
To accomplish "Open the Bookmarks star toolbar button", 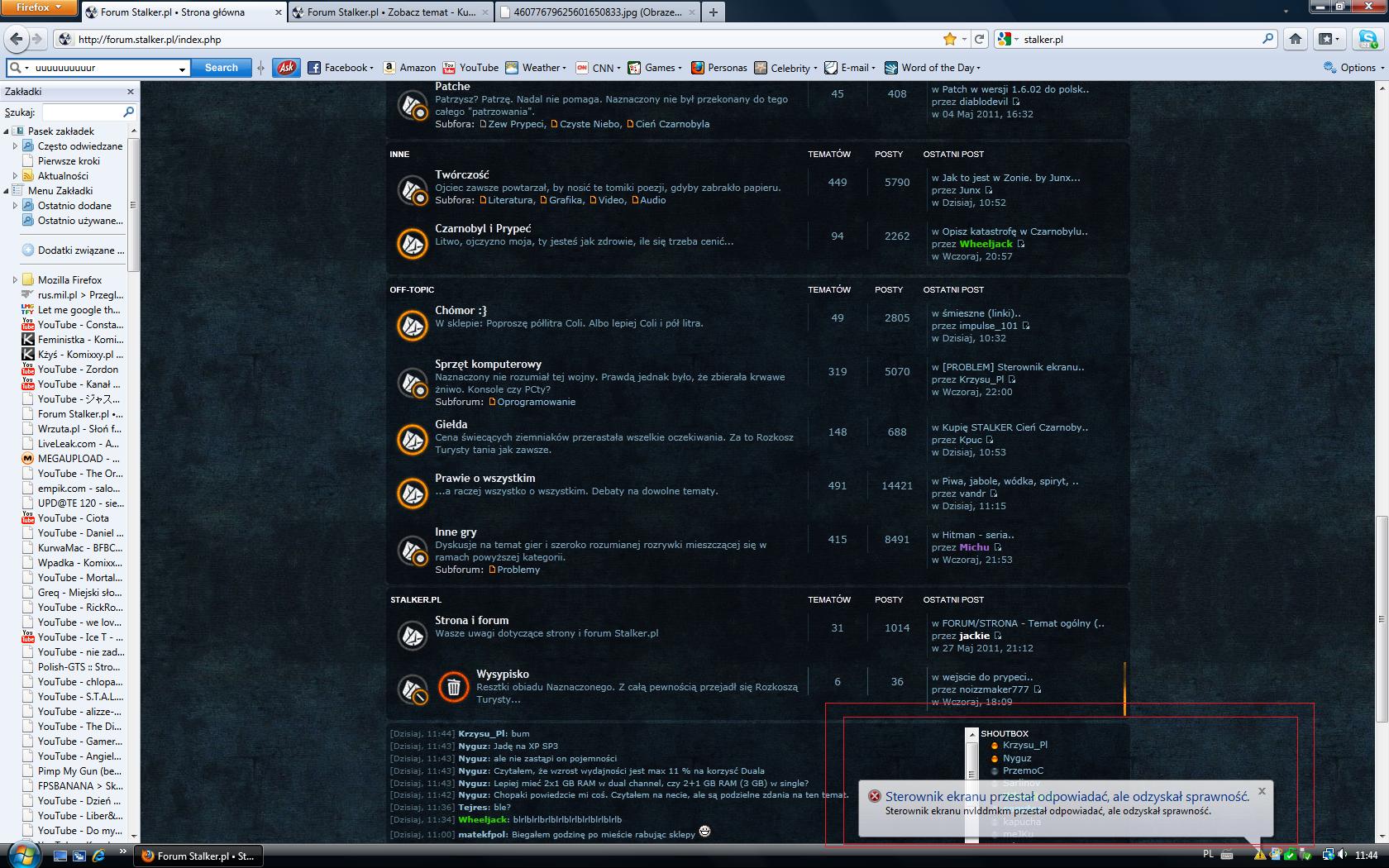I will point(1329,39).
